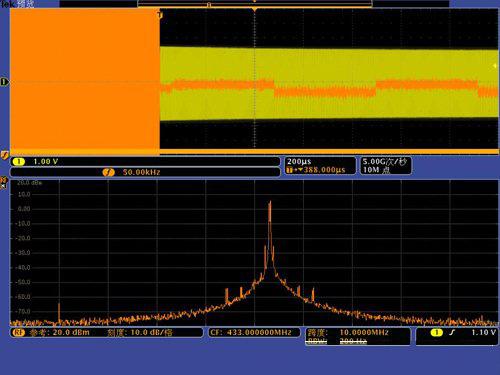Click the yellow trigger source 1 badge
This screenshot has height=375, width=500.
pos(437,332)
